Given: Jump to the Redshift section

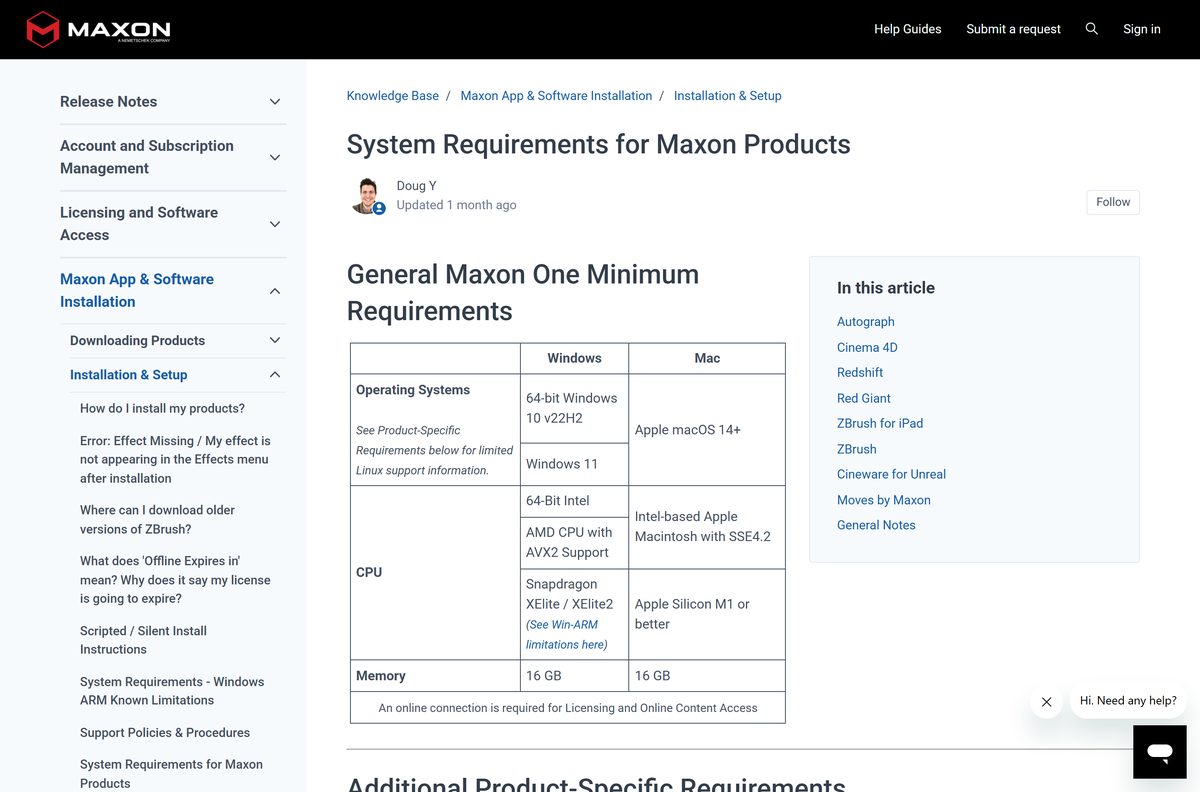Looking at the screenshot, I should 860,373.
